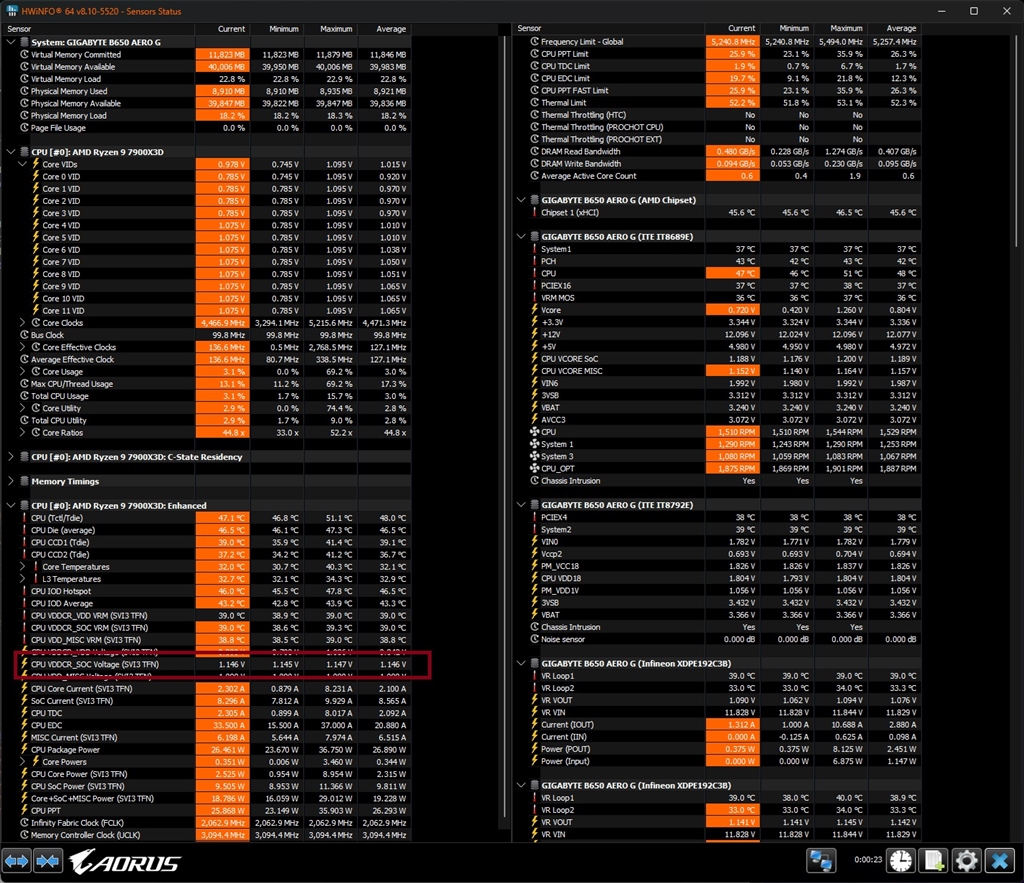
Task: Select the CPU VDDCR_SOC Voltage (SVI3 TFN) row
Action: (x=206, y=664)
